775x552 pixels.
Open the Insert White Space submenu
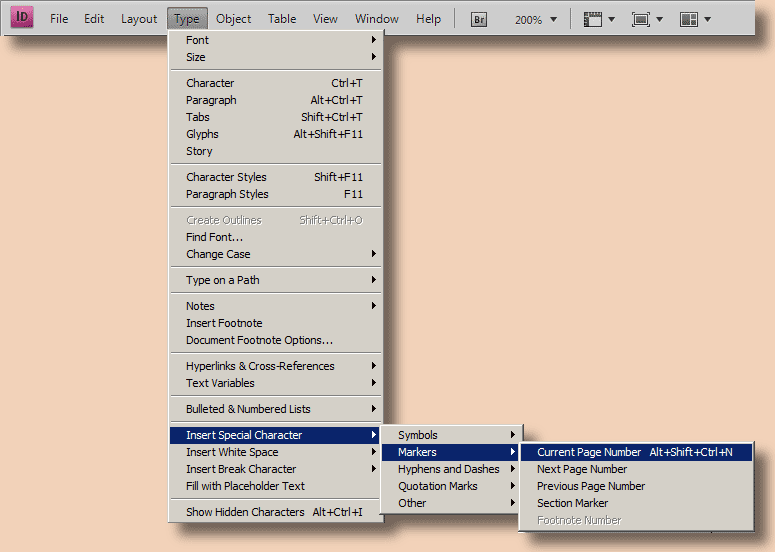pos(232,452)
